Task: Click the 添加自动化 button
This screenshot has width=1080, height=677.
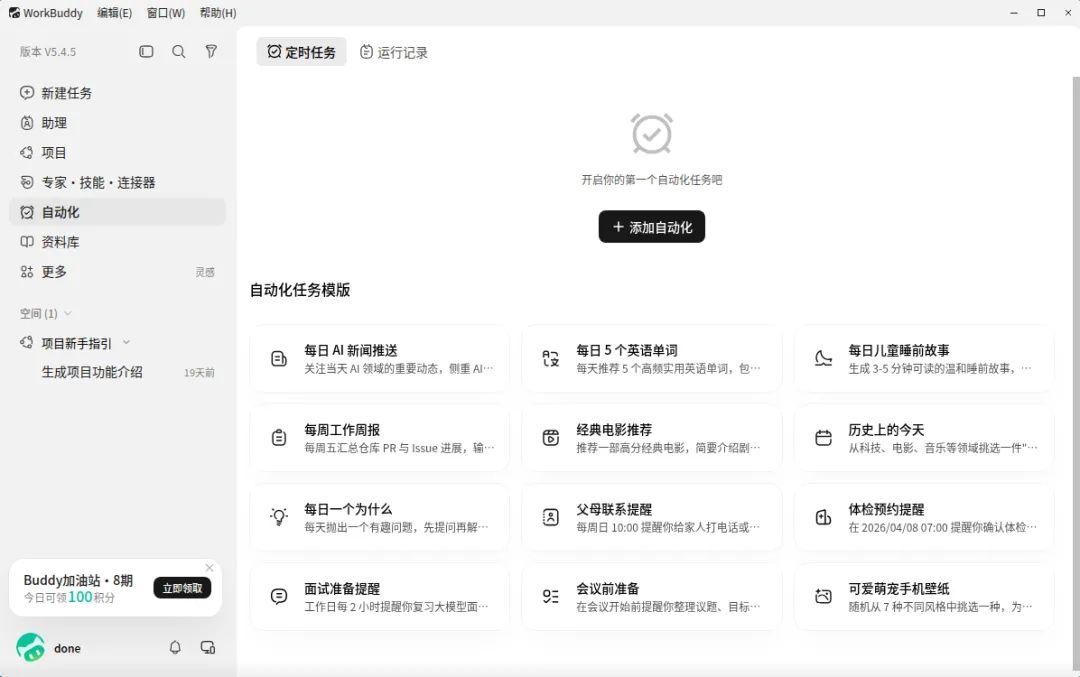Action: point(652,227)
